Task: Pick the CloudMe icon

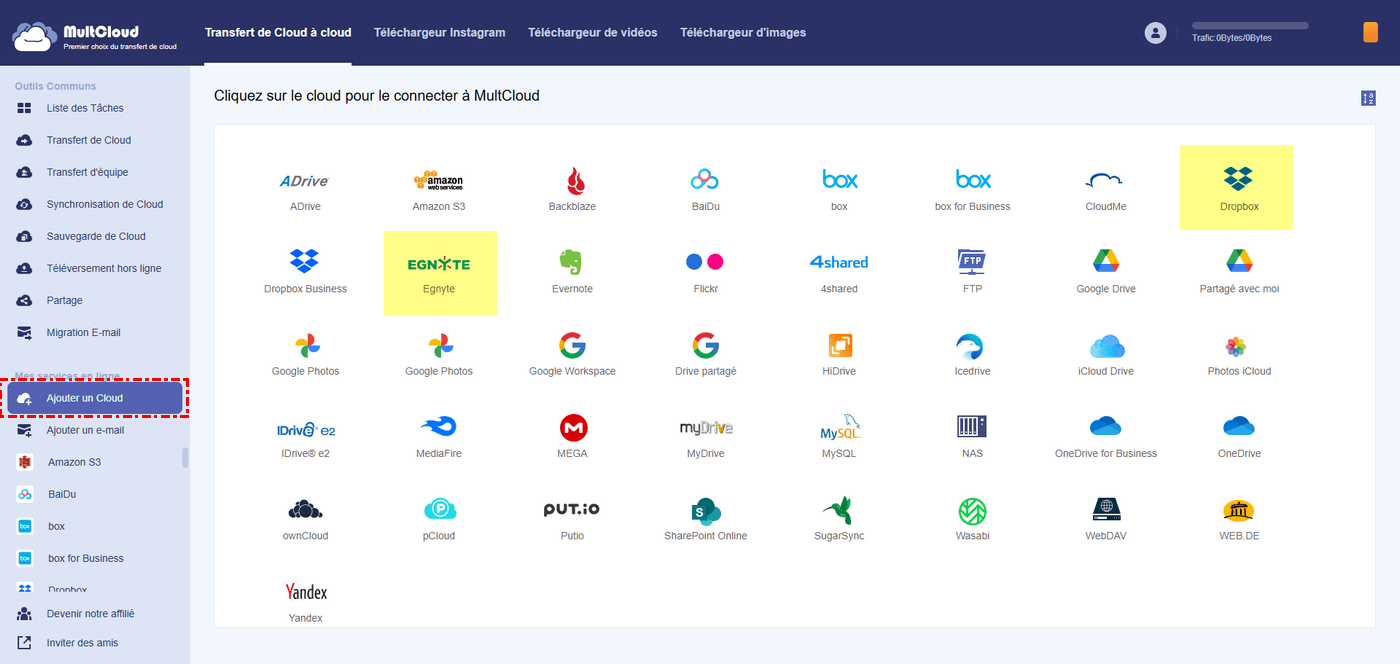Action: pos(1105,180)
